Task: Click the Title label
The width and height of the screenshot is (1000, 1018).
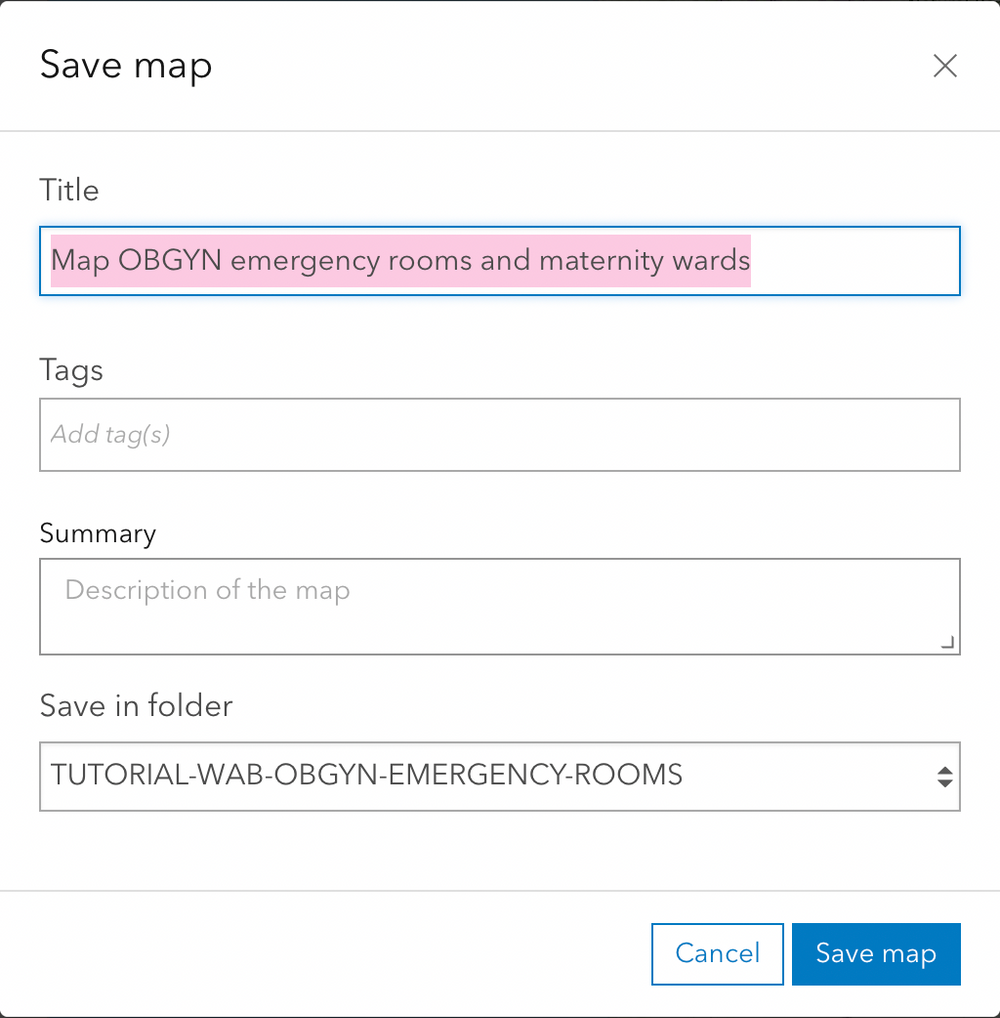Action: coord(68,190)
